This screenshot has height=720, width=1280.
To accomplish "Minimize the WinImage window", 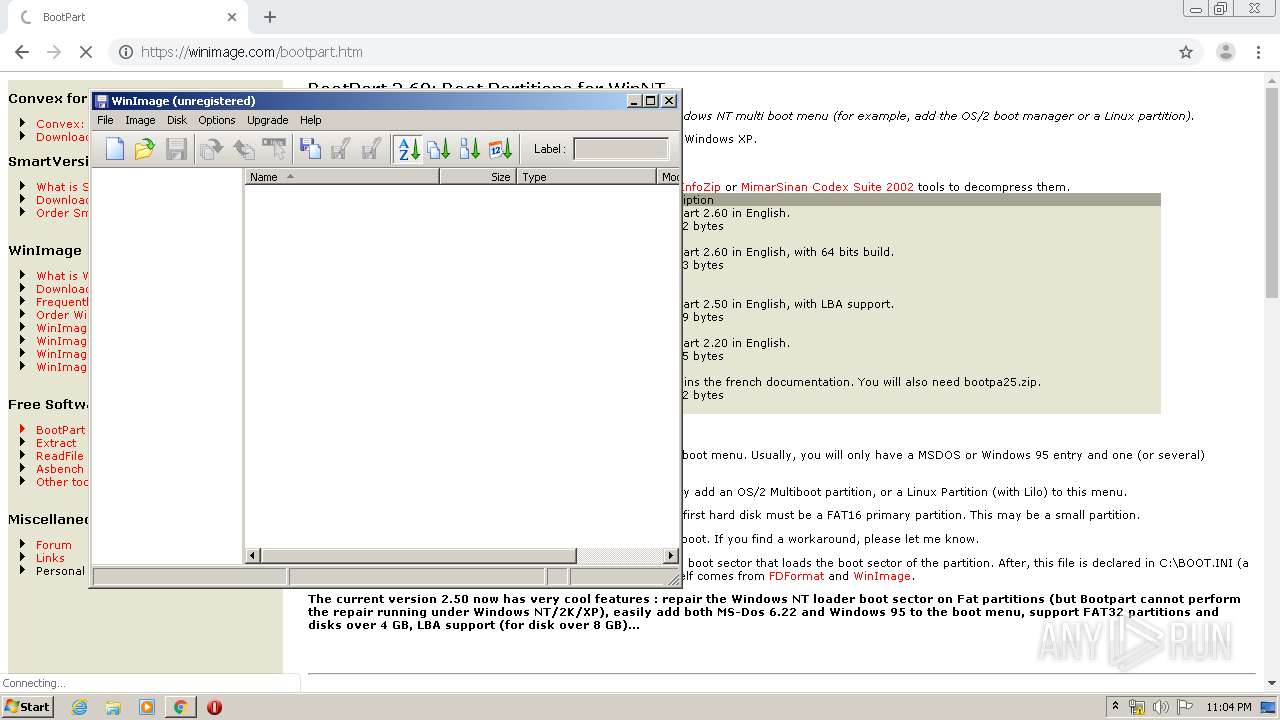I will tap(634, 101).
